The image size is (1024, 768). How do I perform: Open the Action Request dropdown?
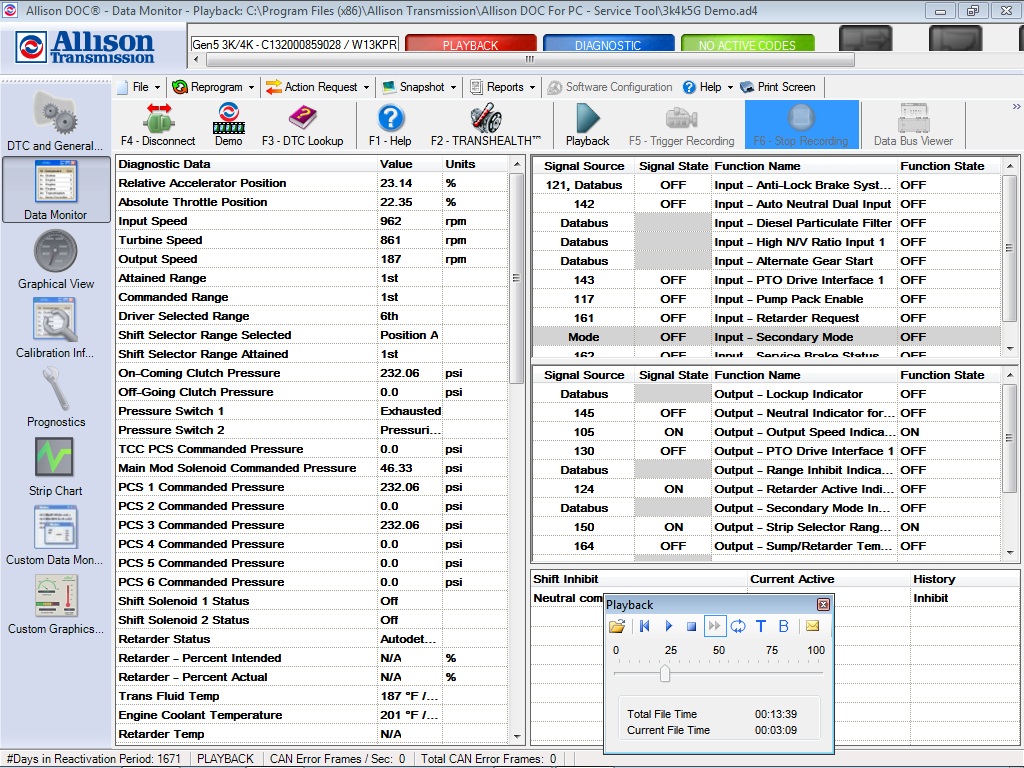point(316,87)
